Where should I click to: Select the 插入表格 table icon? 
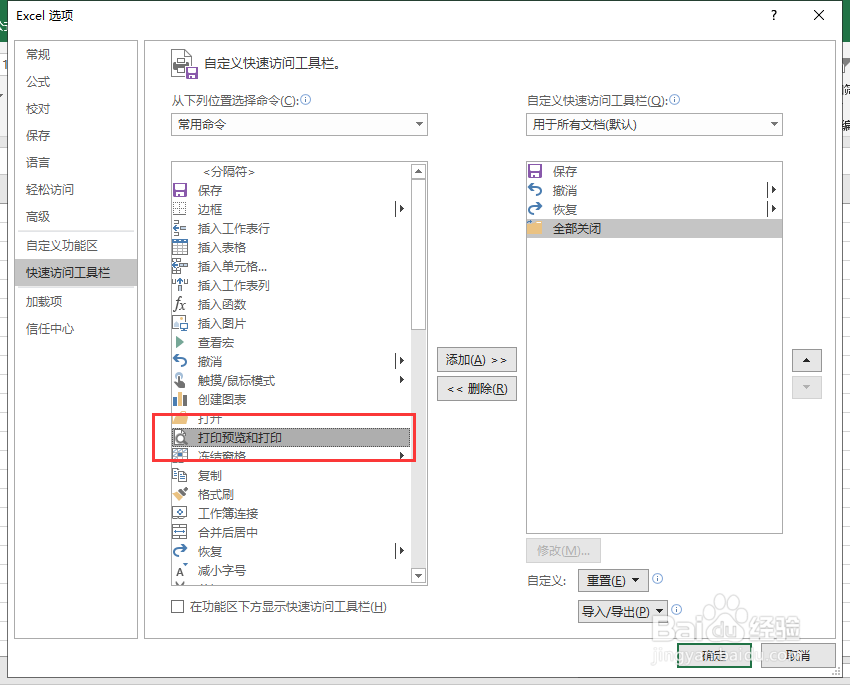(179, 247)
